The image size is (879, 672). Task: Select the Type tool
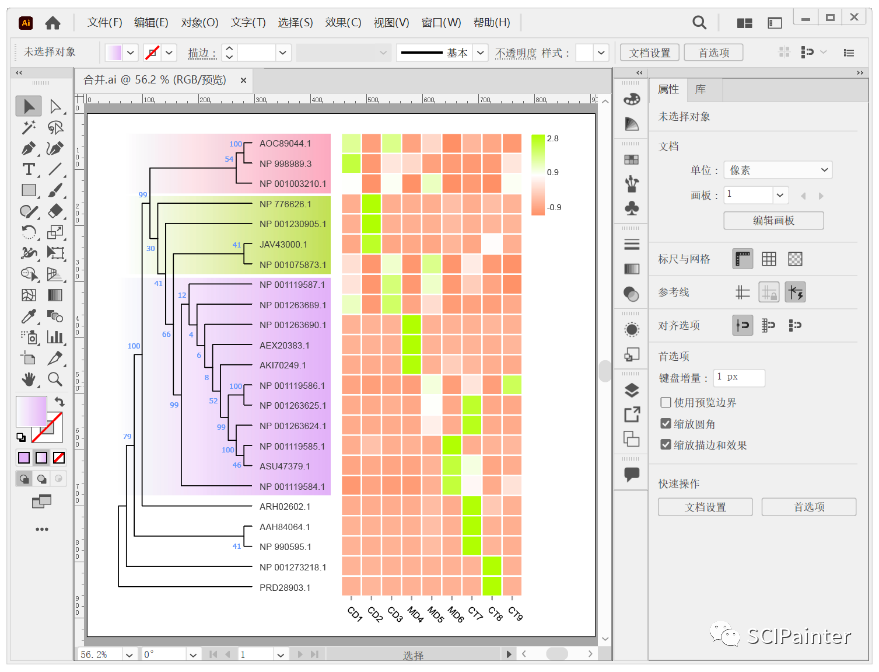click(x=29, y=169)
